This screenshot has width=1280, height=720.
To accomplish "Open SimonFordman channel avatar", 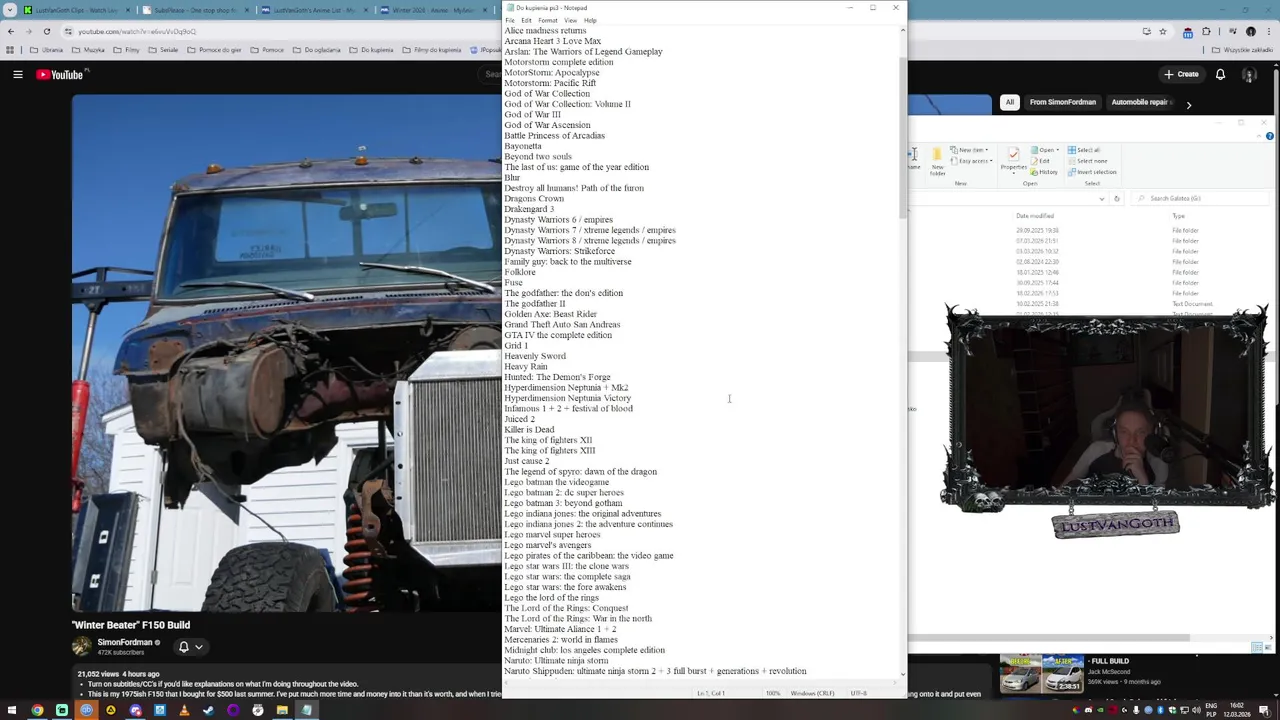I will (81, 646).
